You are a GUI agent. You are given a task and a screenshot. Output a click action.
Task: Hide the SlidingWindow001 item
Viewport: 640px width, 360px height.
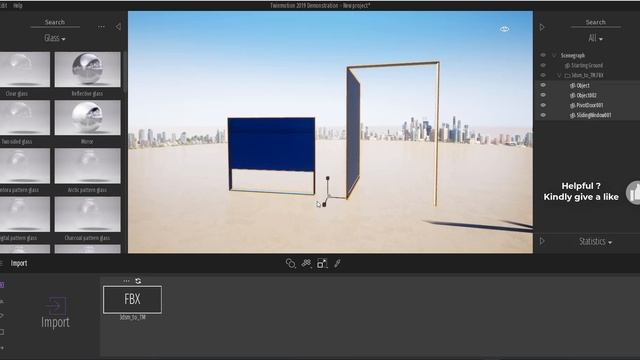tap(543, 115)
